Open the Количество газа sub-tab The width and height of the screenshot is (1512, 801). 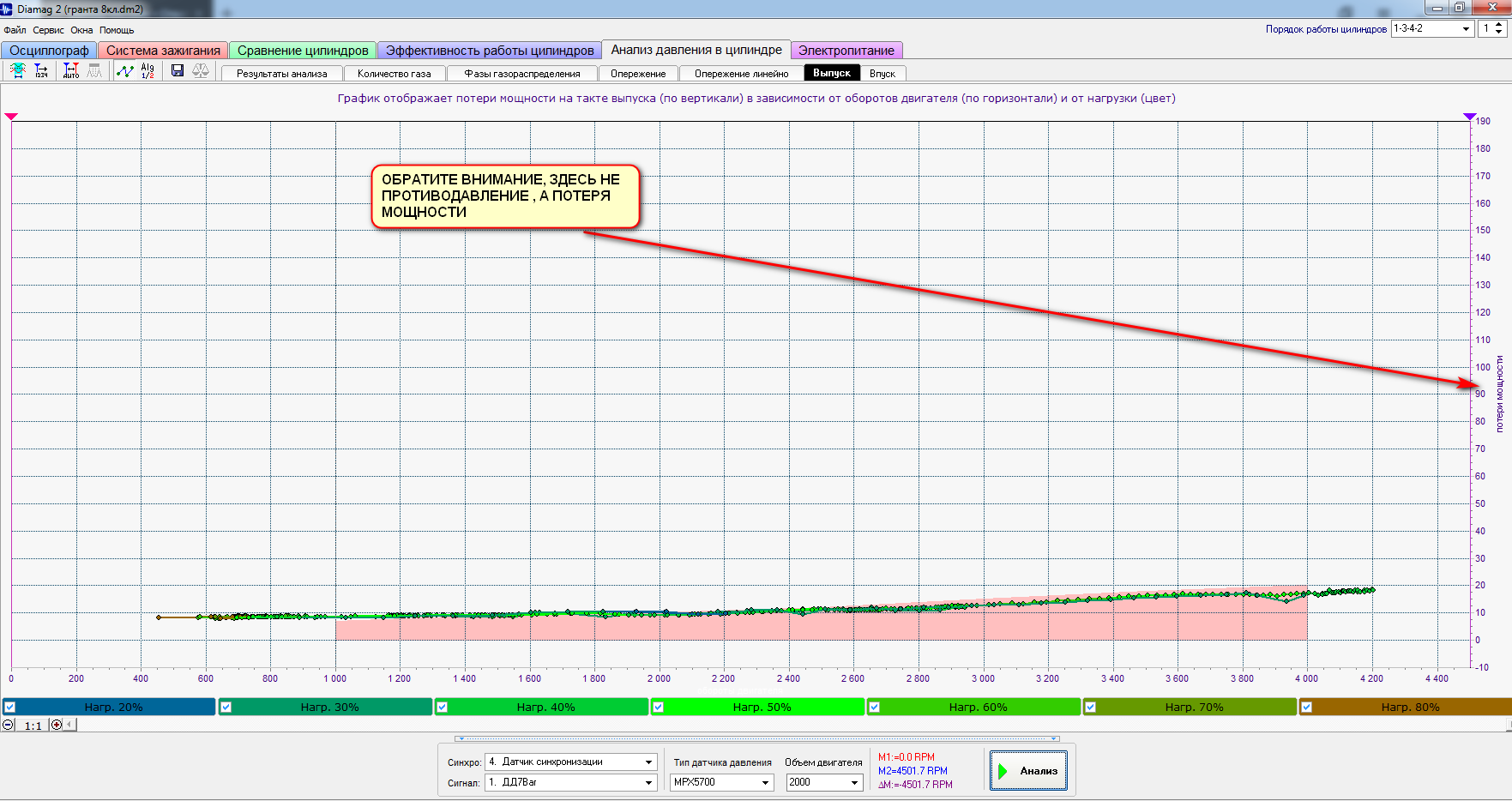click(395, 74)
